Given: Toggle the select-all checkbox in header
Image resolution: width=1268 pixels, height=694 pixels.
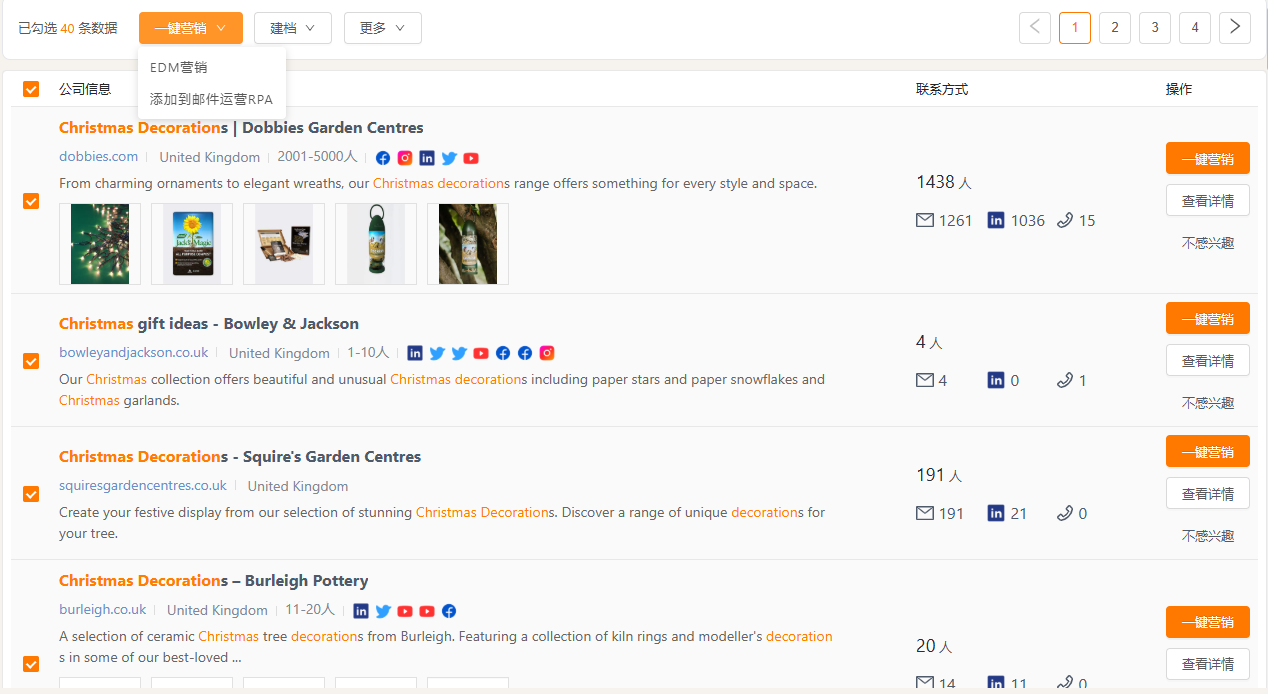Looking at the screenshot, I should [31, 89].
